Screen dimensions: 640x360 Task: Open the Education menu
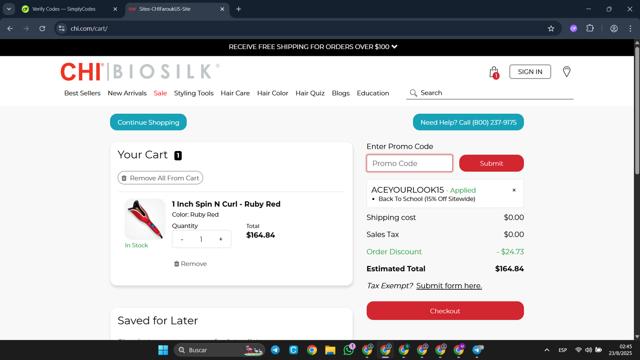[x=373, y=93]
